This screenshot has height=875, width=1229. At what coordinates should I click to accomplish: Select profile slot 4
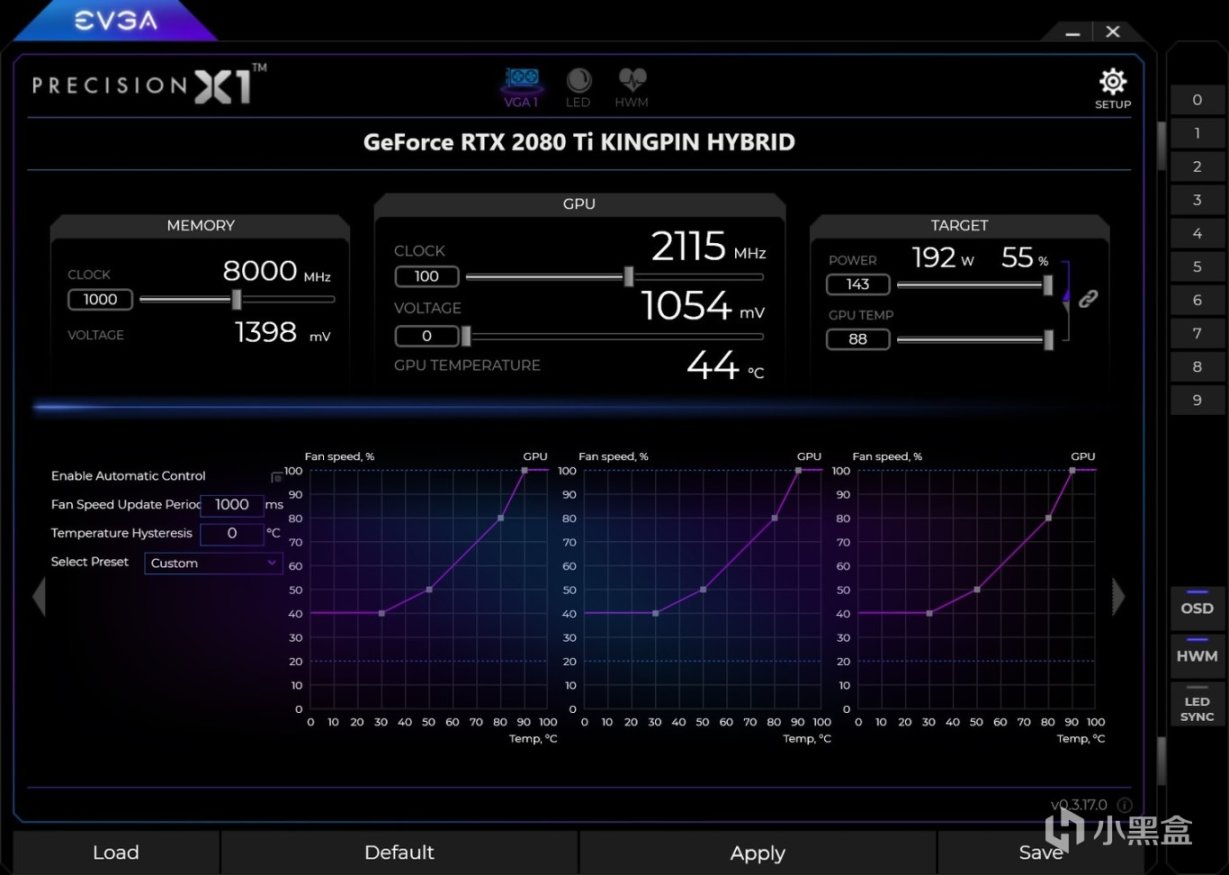pyautogui.click(x=1197, y=233)
